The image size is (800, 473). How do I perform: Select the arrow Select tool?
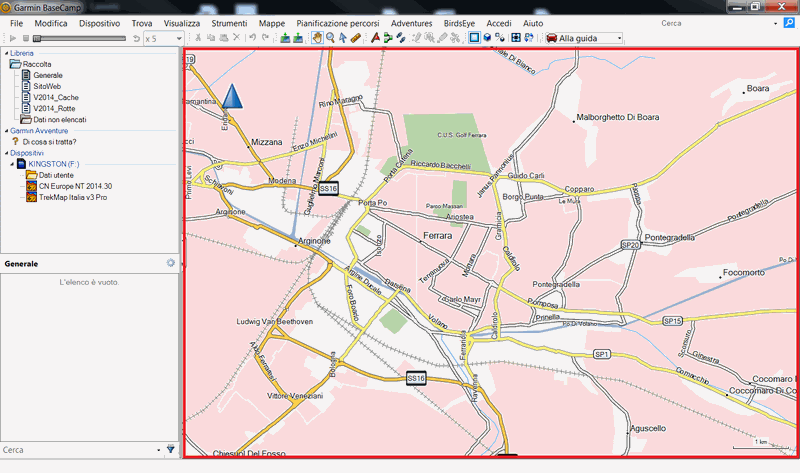343,38
